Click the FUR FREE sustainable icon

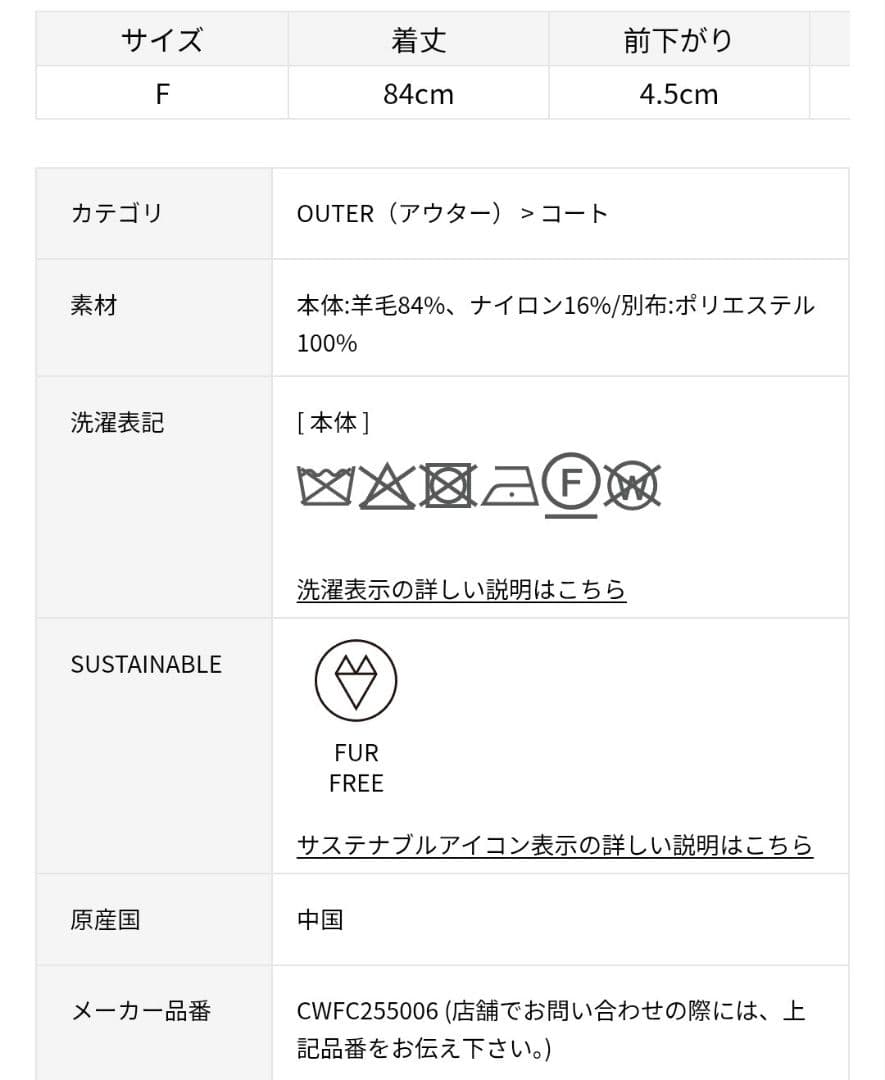tap(356, 681)
